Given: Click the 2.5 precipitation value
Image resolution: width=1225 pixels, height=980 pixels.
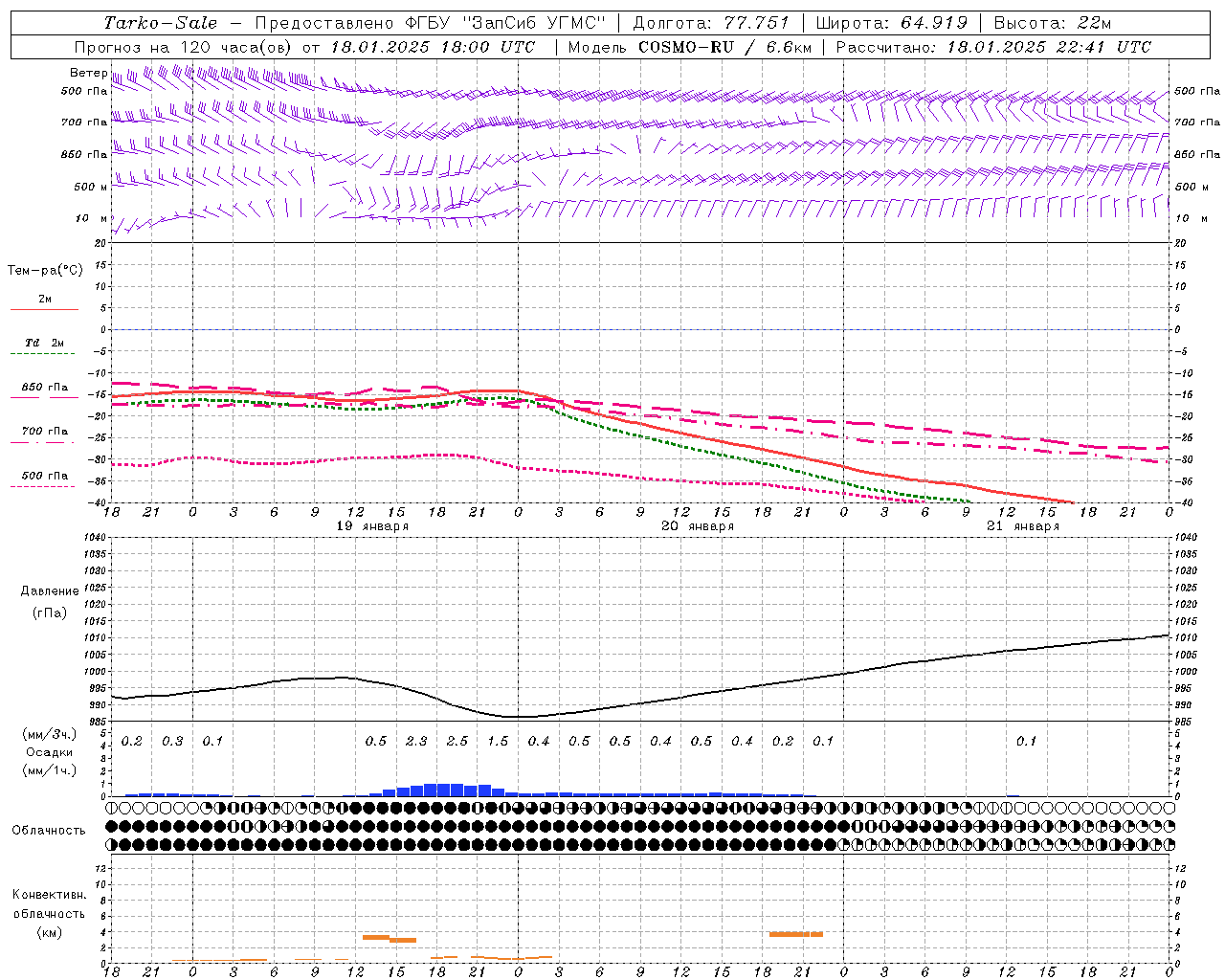Looking at the screenshot, I should click(x=457, y=742).
